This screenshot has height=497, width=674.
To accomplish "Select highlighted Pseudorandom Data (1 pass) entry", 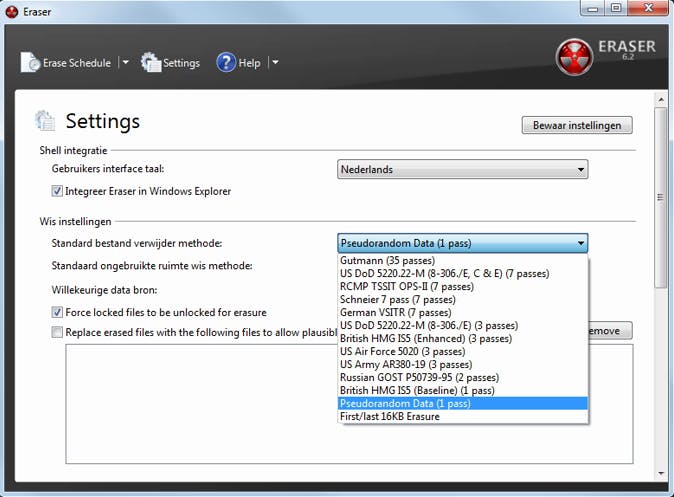I will 463,403.
